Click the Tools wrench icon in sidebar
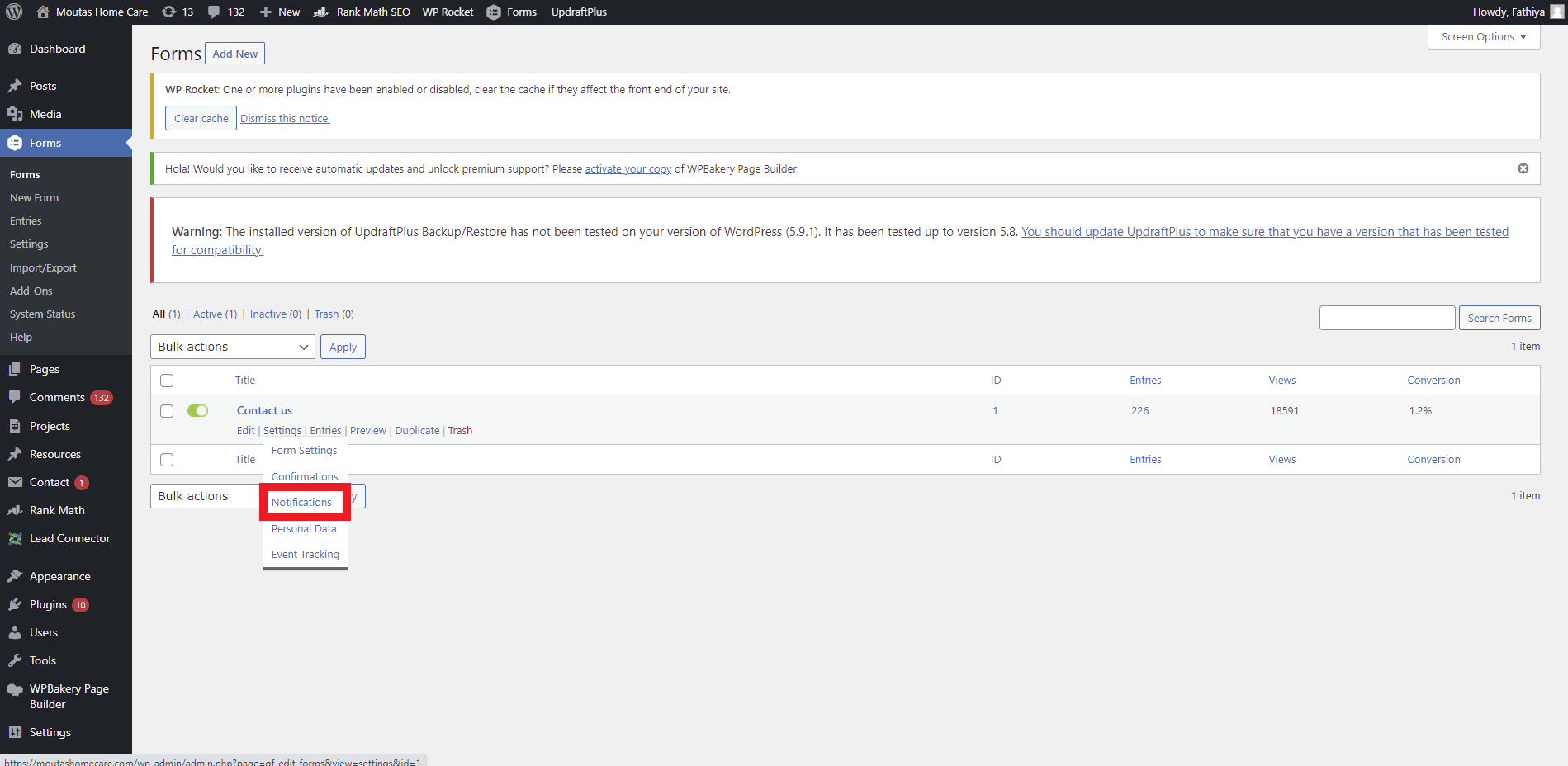 tap(15, 660)
